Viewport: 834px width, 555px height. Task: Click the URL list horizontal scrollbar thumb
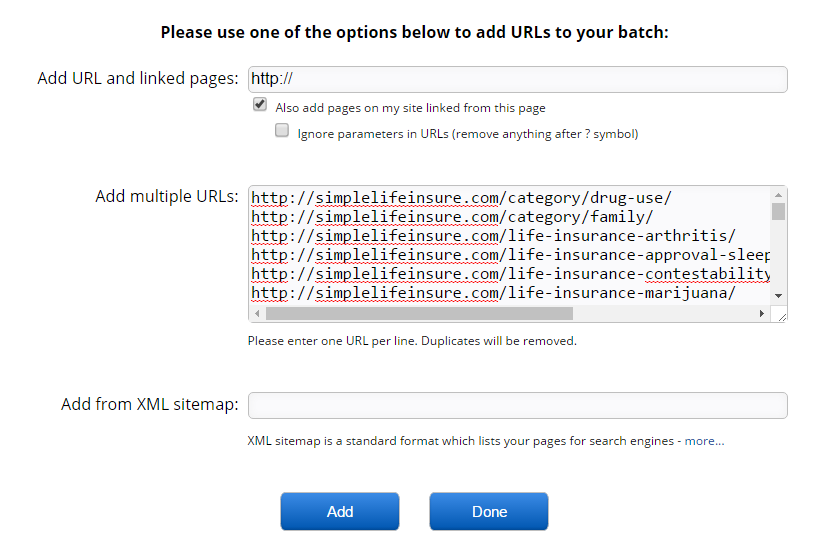[x=418, y=314]
